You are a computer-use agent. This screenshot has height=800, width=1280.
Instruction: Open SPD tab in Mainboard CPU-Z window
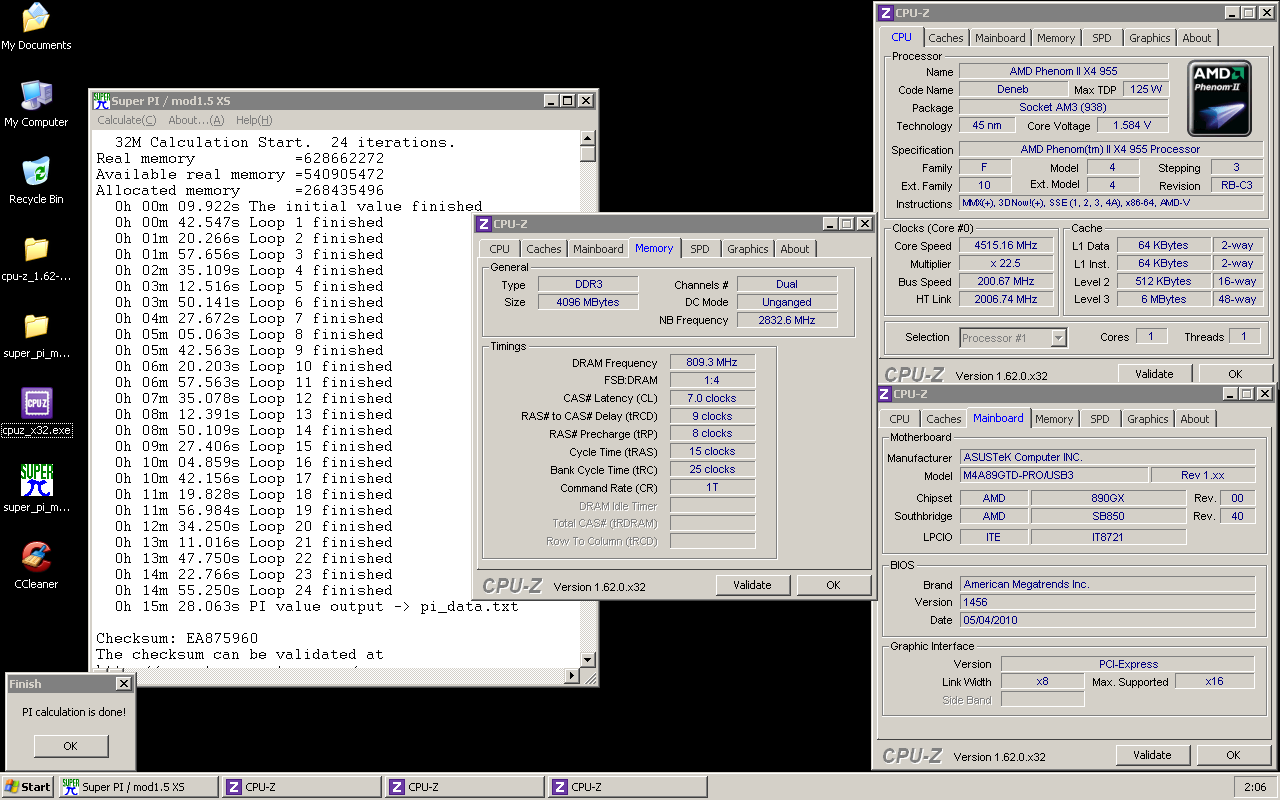(x=1100, y=419)
